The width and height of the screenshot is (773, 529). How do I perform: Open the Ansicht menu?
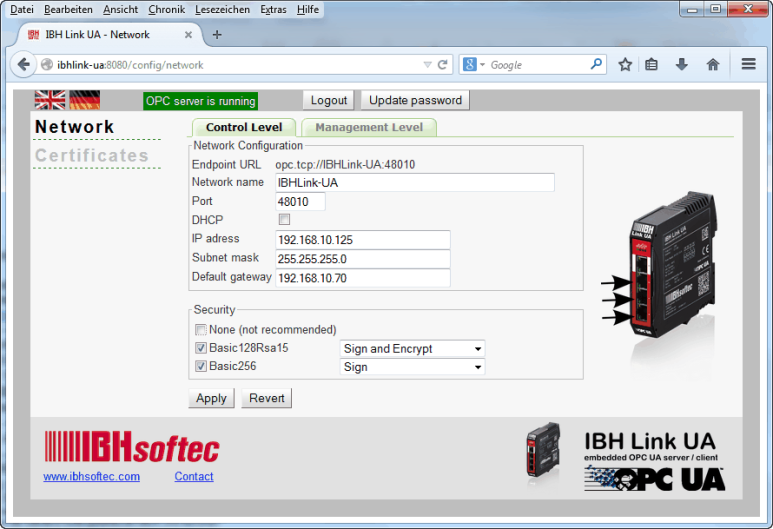[x=120, y=9]
